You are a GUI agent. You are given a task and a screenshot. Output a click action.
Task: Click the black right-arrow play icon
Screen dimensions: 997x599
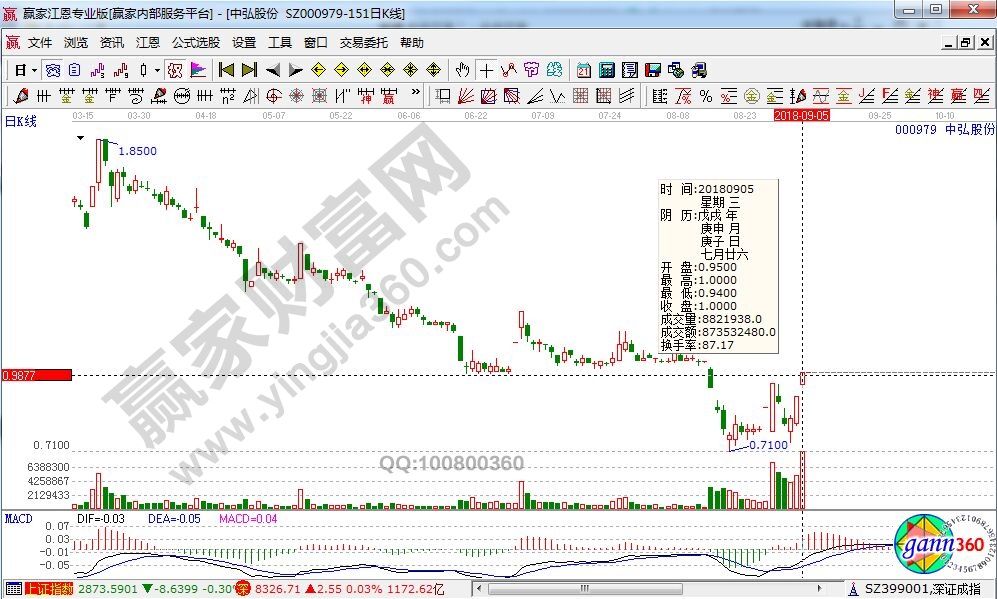[x=295, y=70]
